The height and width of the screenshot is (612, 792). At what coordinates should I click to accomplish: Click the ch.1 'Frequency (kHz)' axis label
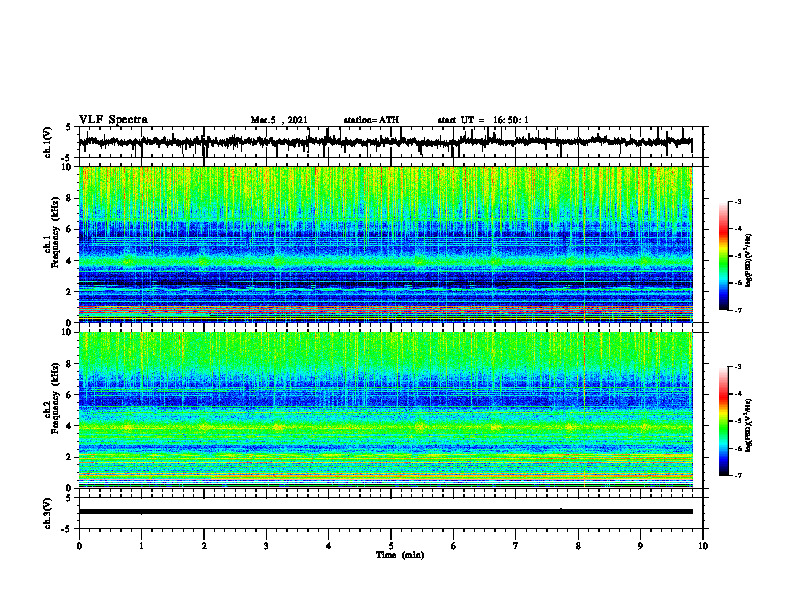click(55, 232)
